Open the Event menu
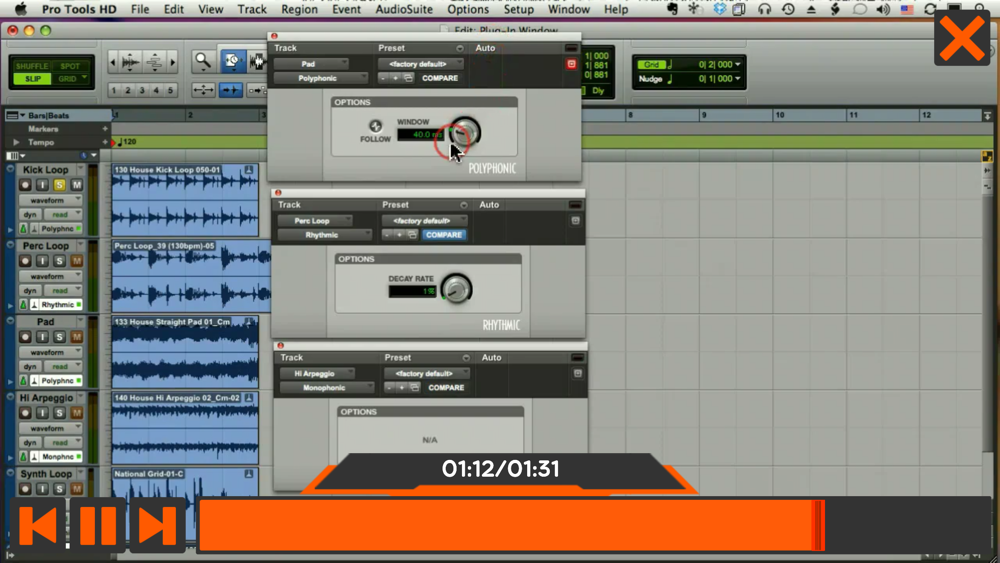Image resolution: width=1000 pixels, height=563 pixels. (x=346, y=10)
